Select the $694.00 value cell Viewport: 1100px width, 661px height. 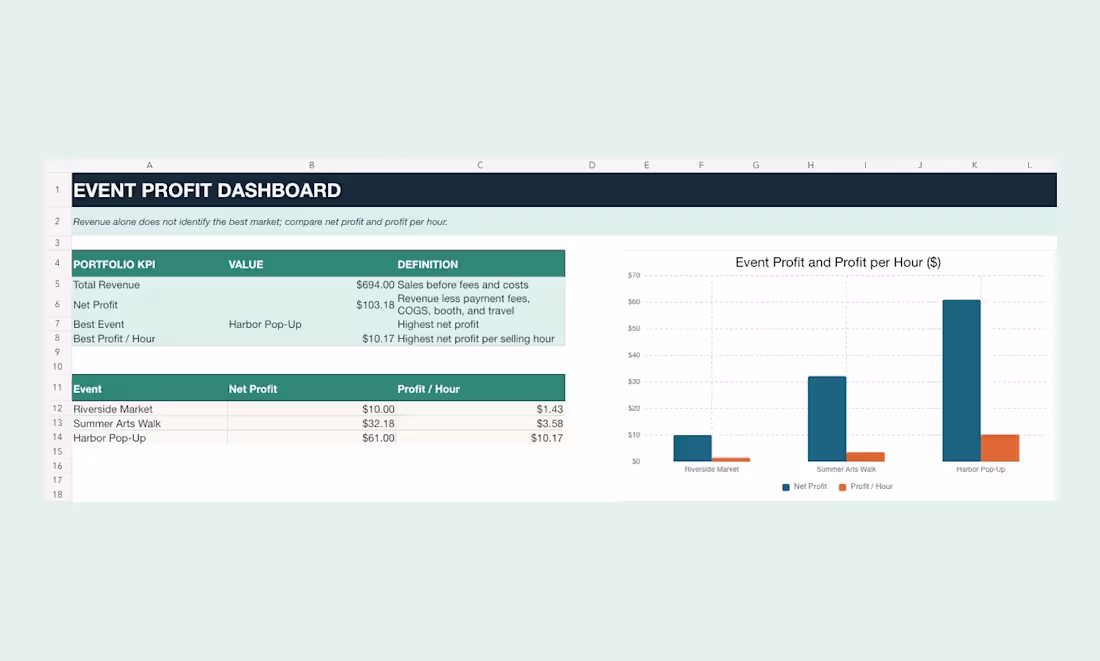pos(311,285)
